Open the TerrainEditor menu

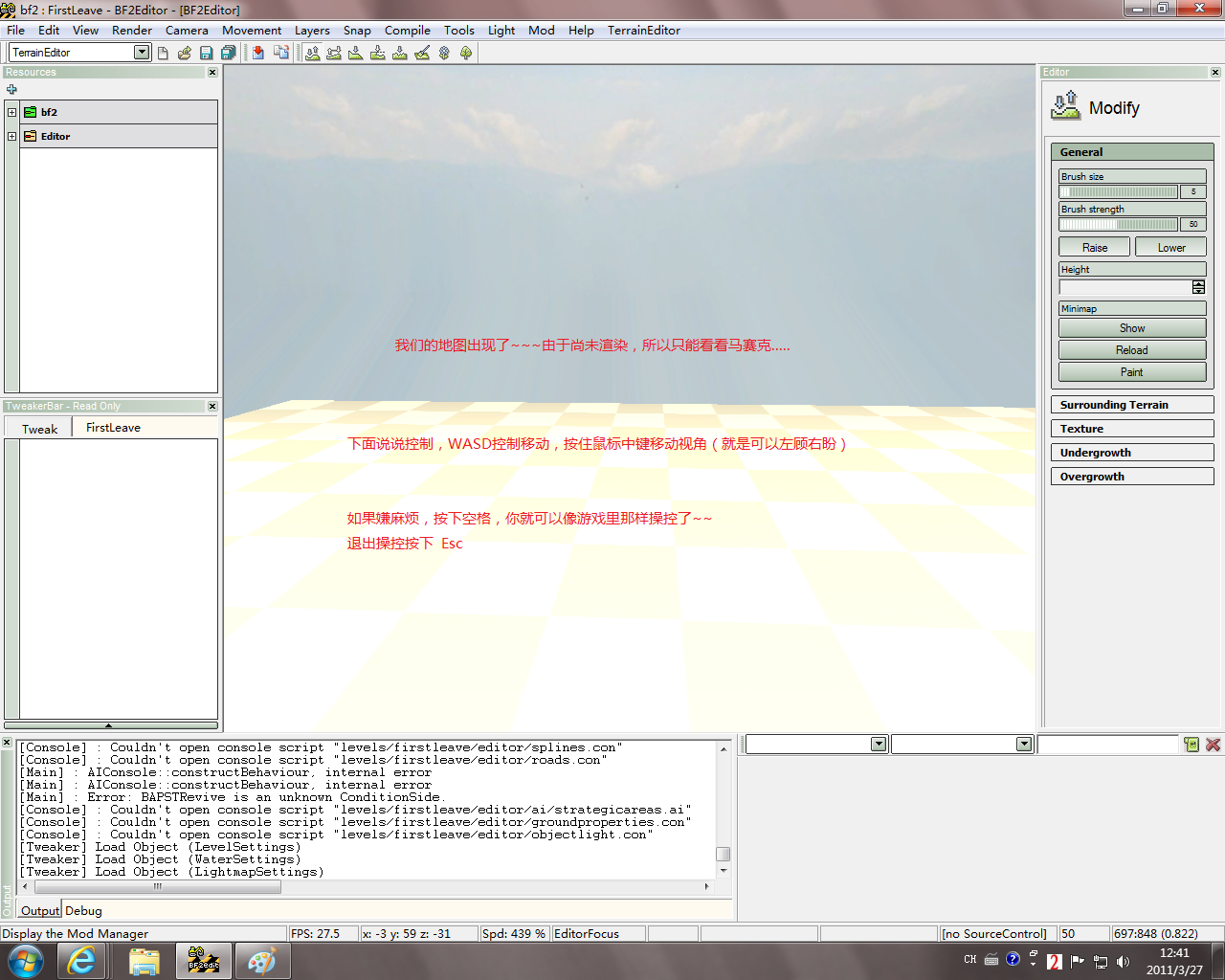coord(644,31)
